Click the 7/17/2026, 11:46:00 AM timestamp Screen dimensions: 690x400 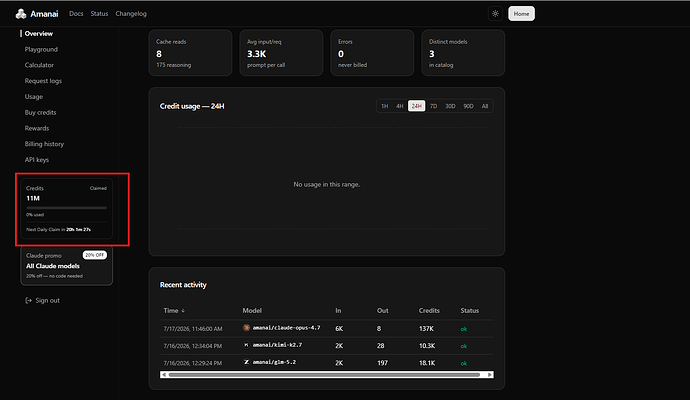click(x=193, y=329)
